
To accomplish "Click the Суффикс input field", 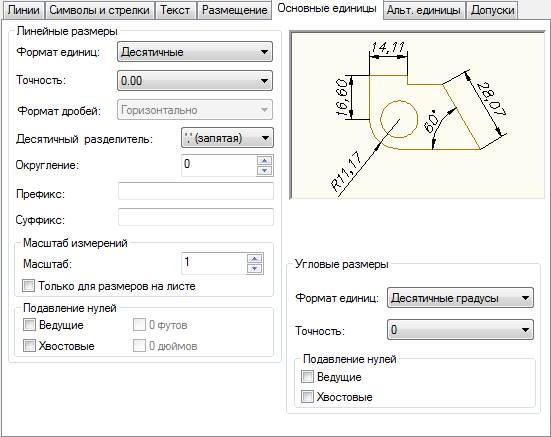I will [x=196, y=217].
